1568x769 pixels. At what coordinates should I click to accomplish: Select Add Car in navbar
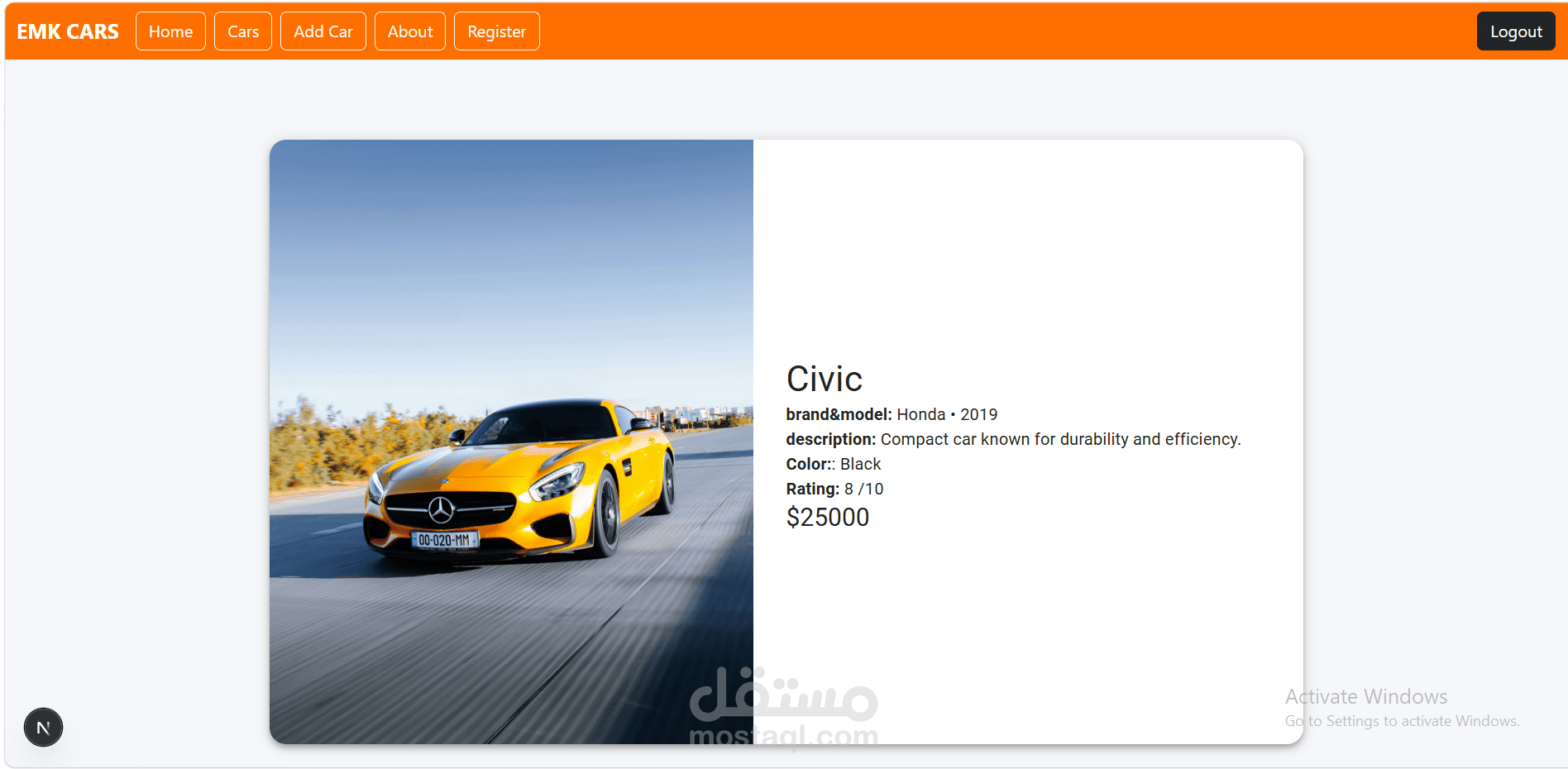(x=323, y=31)
